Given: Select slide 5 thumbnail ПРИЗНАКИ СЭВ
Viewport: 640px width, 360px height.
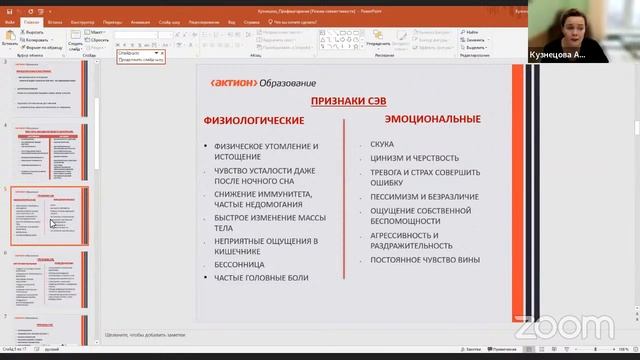Looking at the screenshot, I should (x=49, y=216).
